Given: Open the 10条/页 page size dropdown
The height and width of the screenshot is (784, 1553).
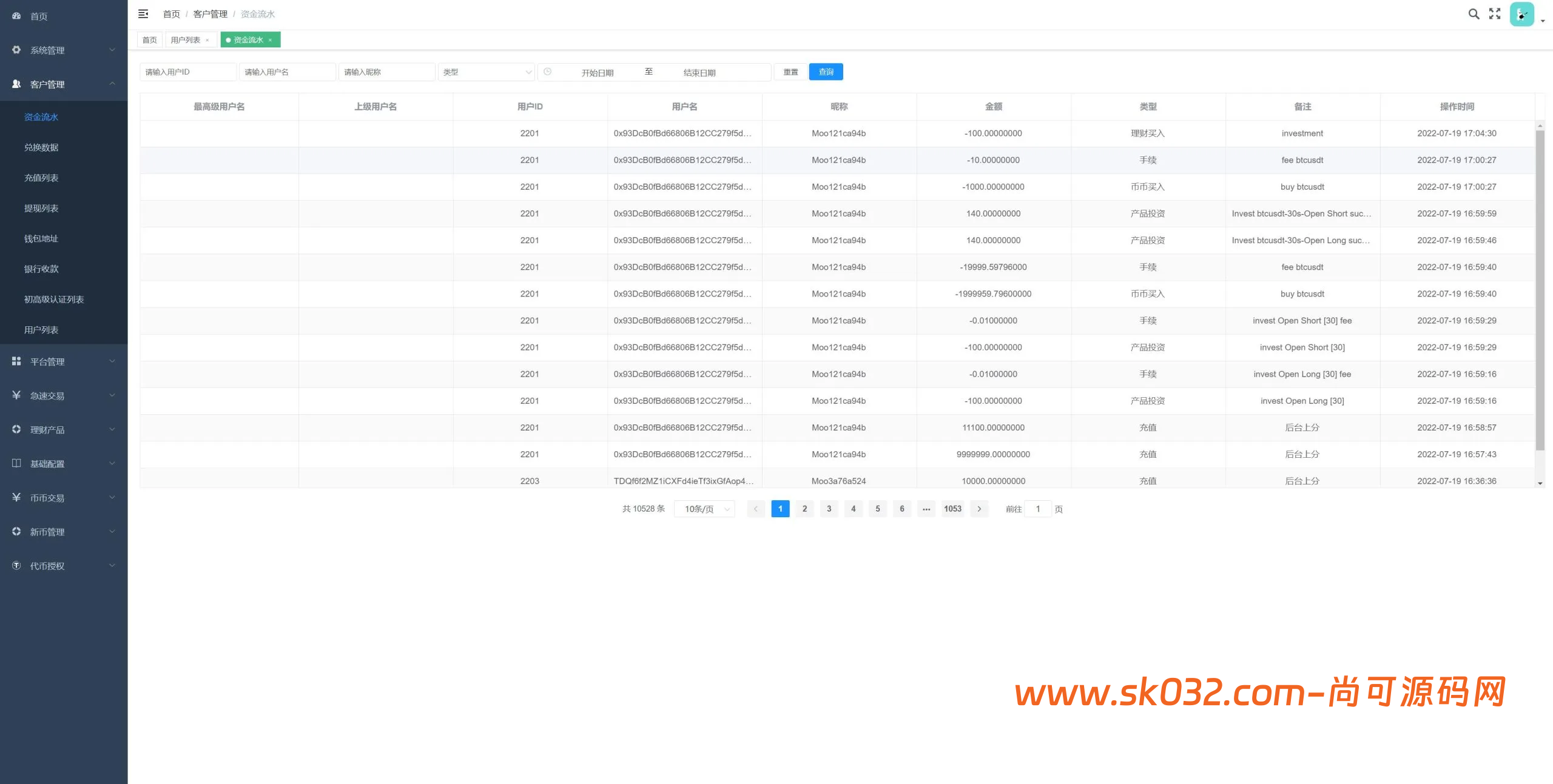Looking at the screenshot, I should [x=705, y=509].
